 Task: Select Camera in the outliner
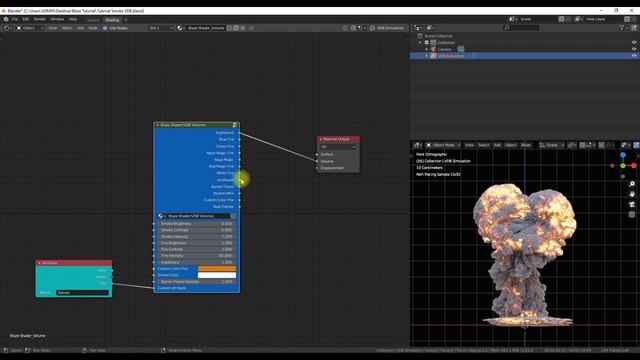(x=444, y=49)
